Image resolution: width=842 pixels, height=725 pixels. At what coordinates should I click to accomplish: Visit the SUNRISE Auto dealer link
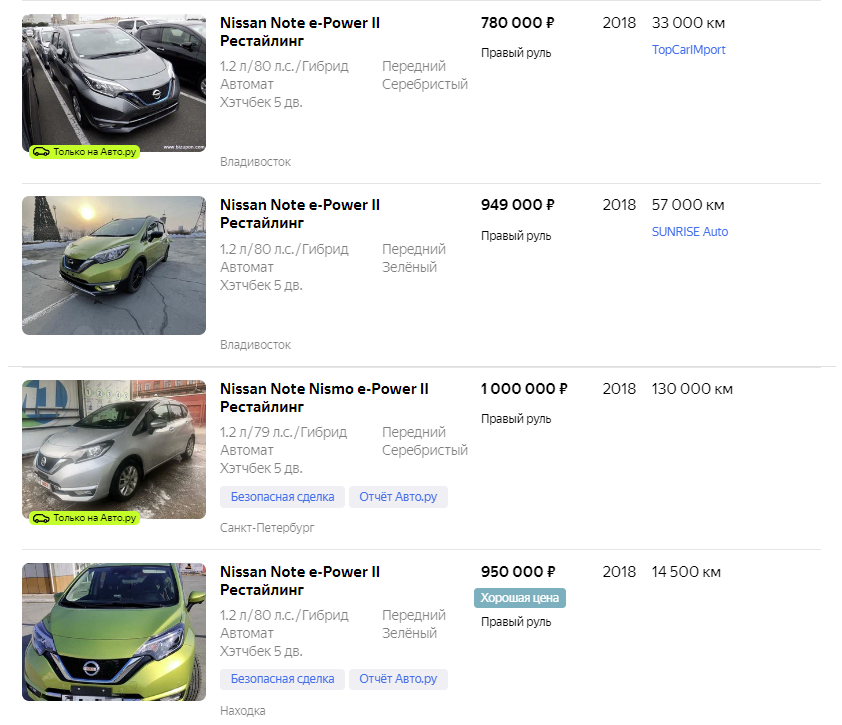click(x=690, y=231)
